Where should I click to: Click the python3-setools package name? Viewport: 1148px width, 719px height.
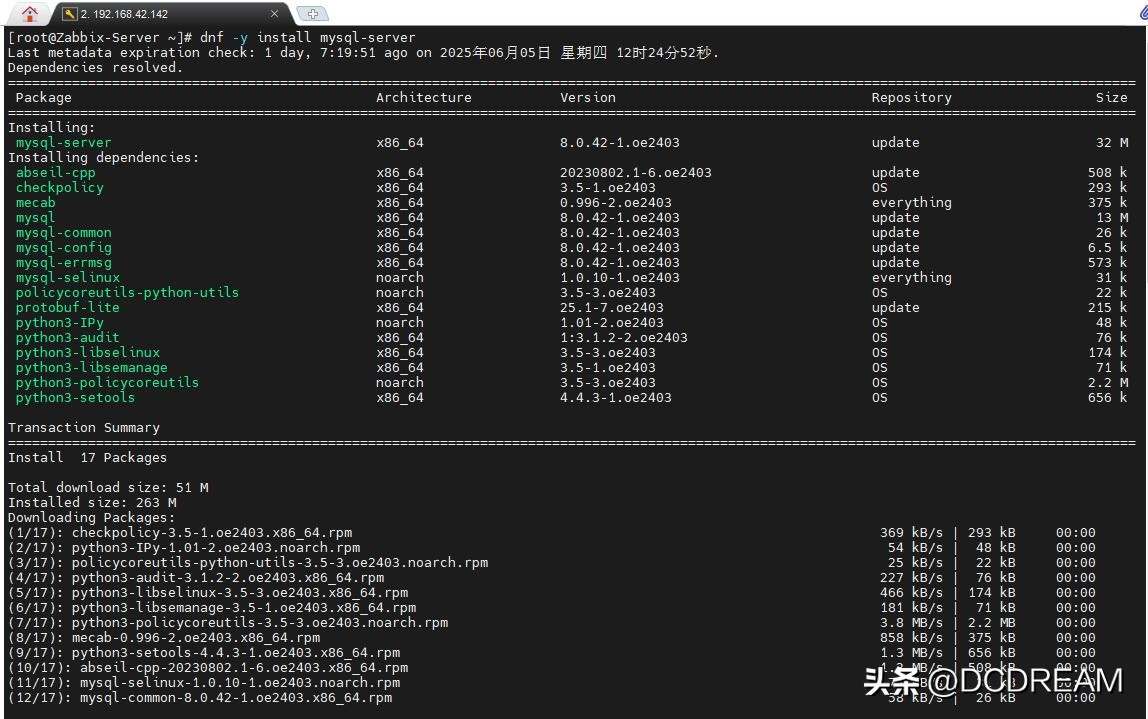[x=75, y=397]
